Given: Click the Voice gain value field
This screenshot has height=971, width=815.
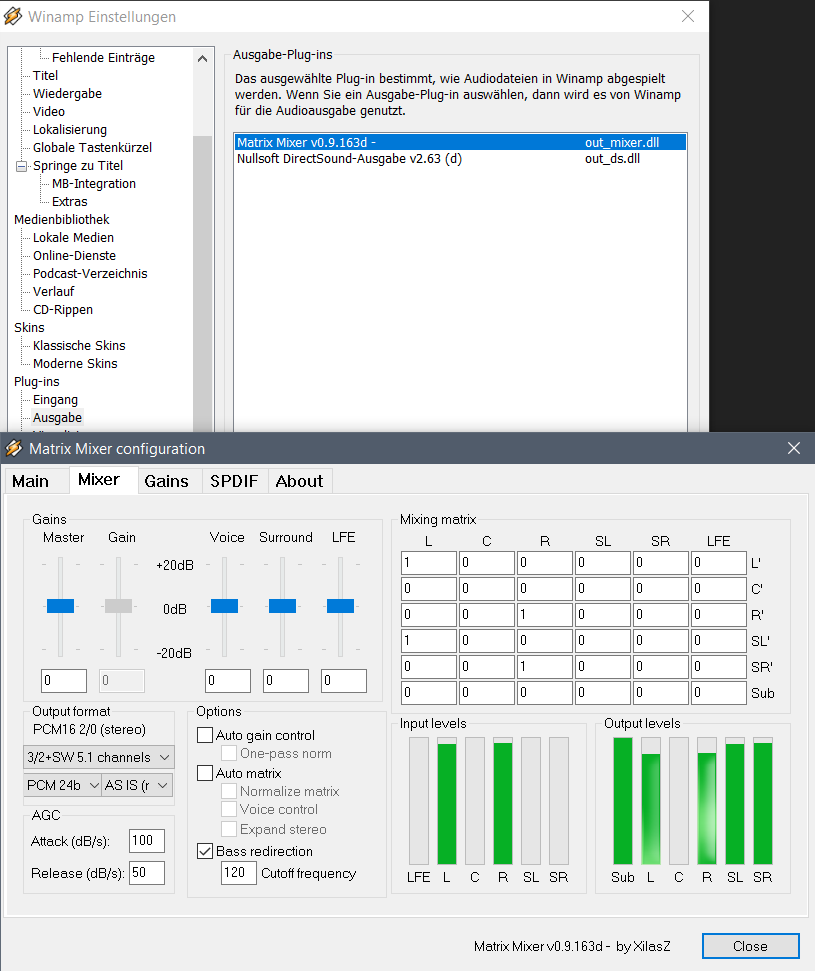Looking at the screenshot, I should (228, 681).
